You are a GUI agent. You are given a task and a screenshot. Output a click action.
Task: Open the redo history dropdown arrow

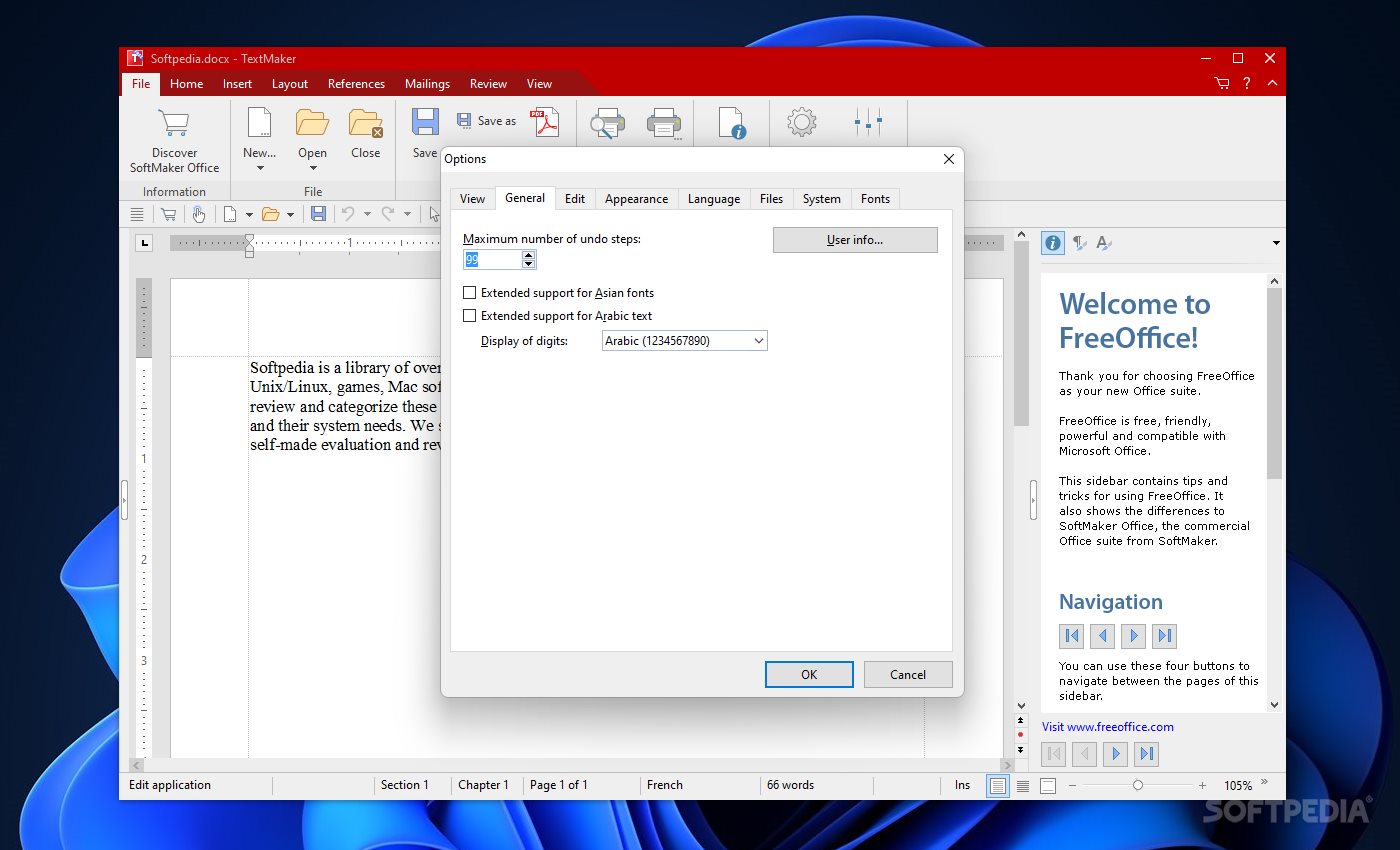[407, 214]
